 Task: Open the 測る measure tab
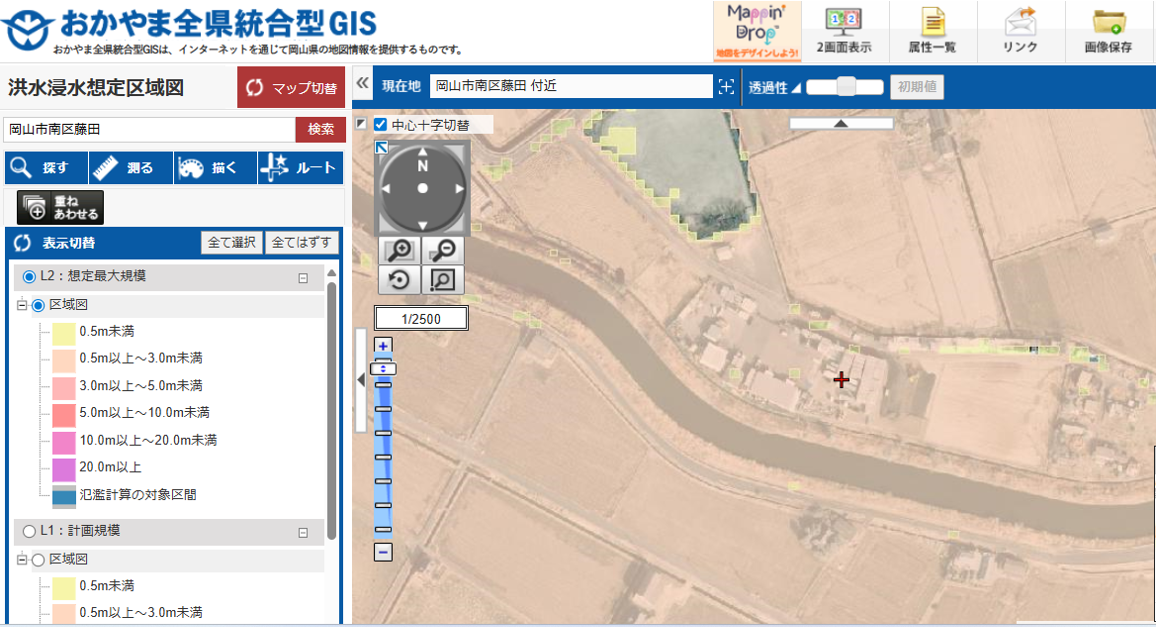[129, 168]
